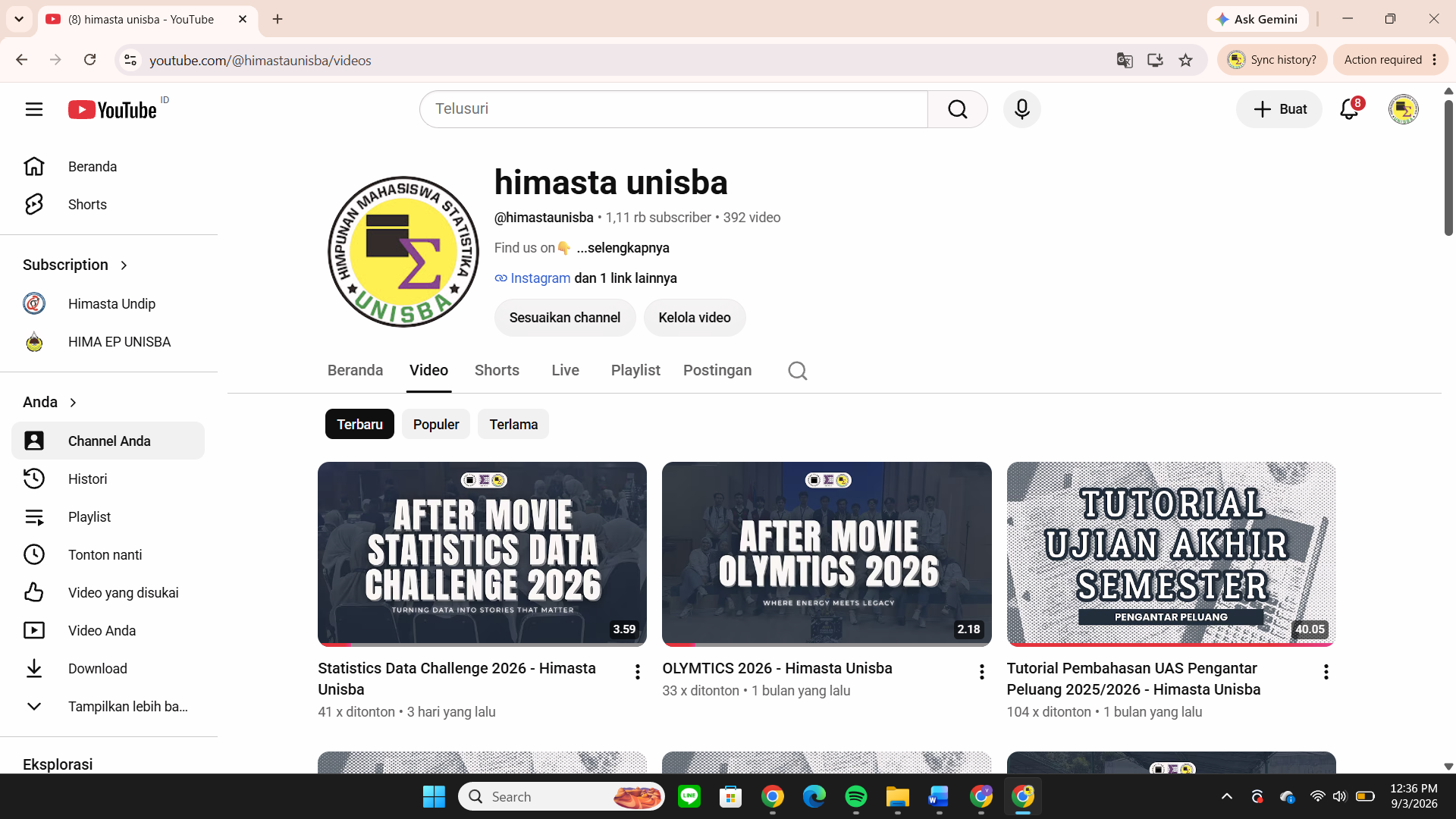Viewport: 1456px width, 819px height.
Task: Select the Populer sort chip
Action: tap(436, 425)
